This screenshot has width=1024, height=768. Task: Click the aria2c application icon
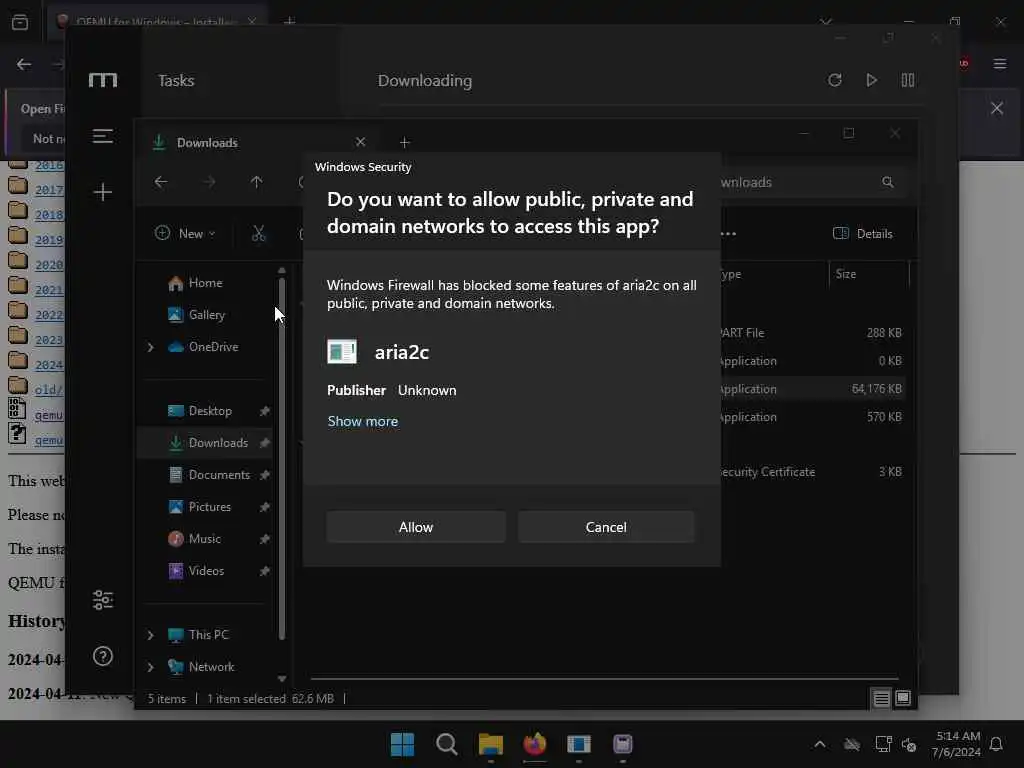pyautogui.click(x=342, y=352)
